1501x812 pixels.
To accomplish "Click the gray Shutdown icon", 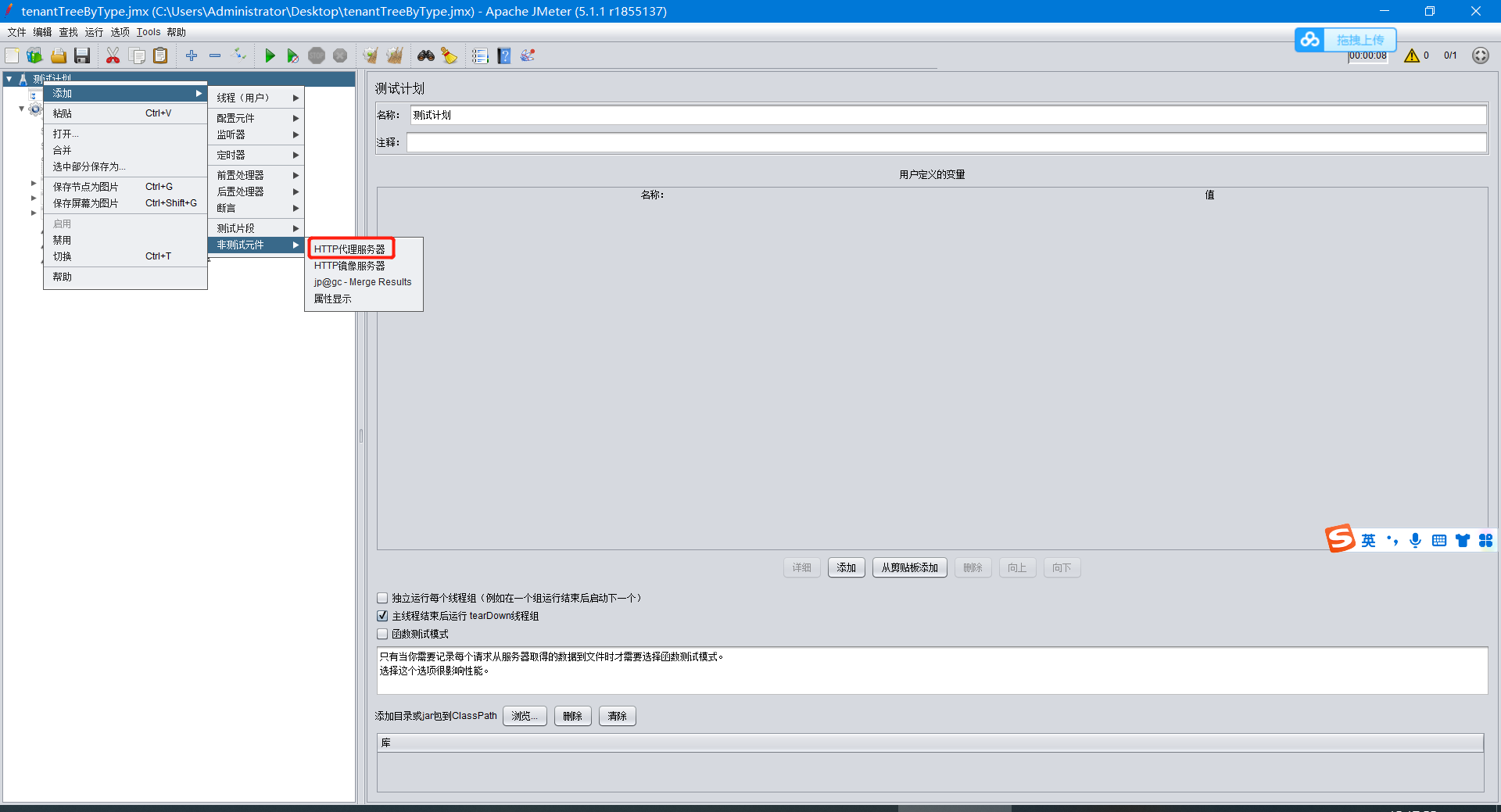I will [x=340, y=55].
